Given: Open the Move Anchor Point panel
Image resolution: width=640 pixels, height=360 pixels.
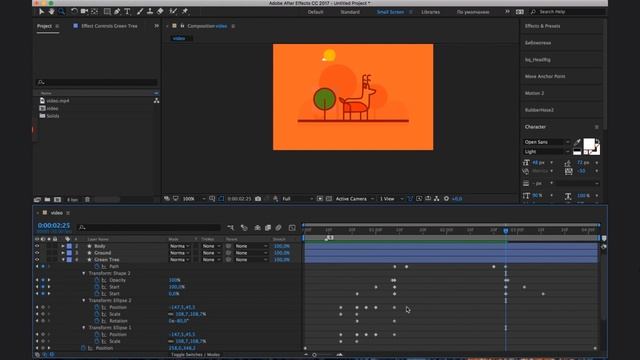Looking at the screenshot, I should coord(545,76).
